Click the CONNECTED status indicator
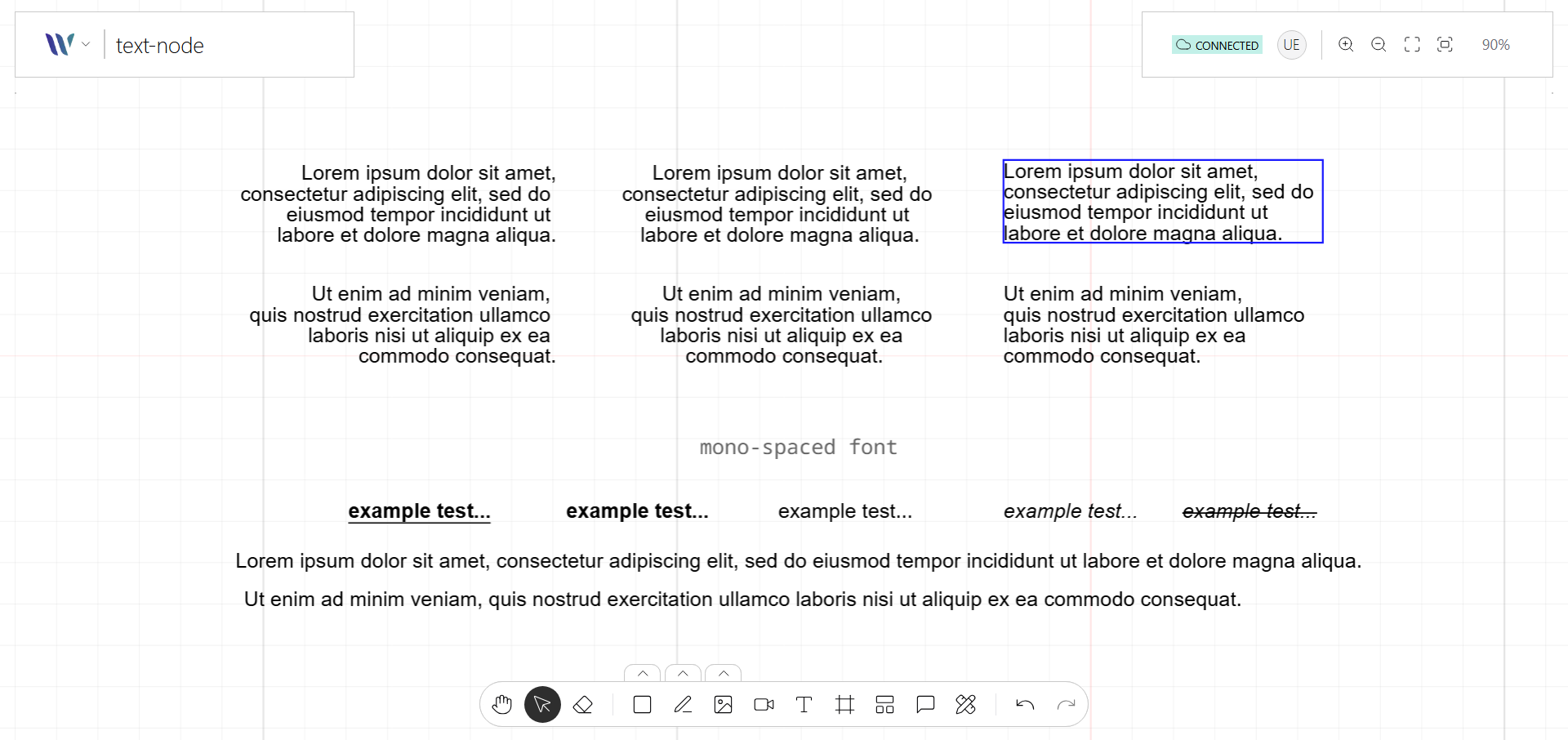 pyautogui.click(x=1216, y=45)
